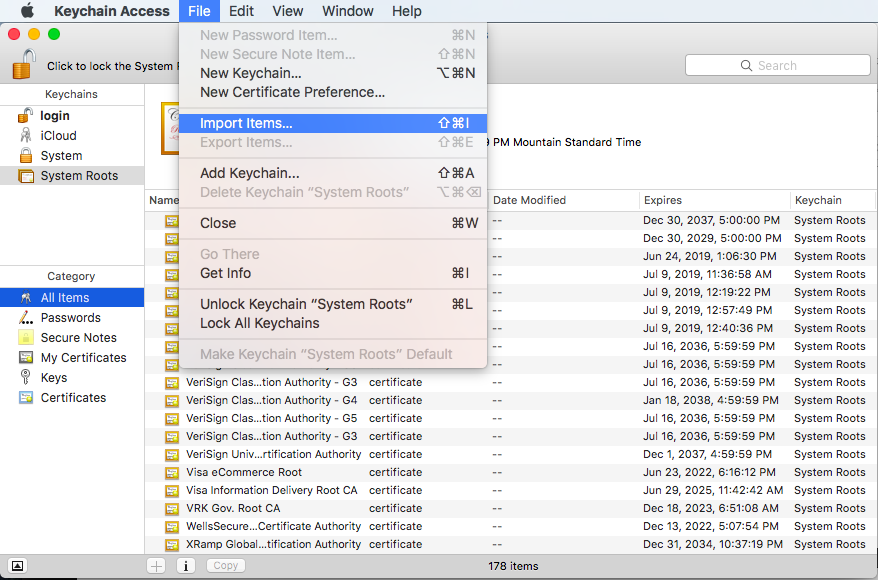Click Lock All Keychains

coord(260,323)
